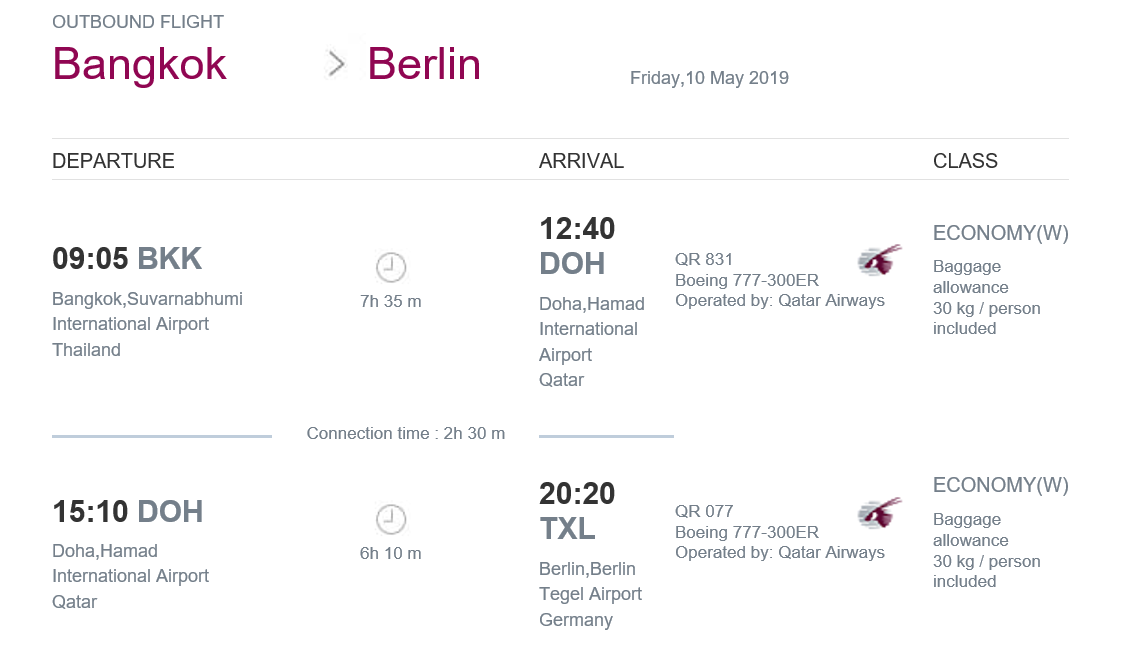
Task: Click the Friday, 10 May 2019 date
Action: click(x=709, y=78)
